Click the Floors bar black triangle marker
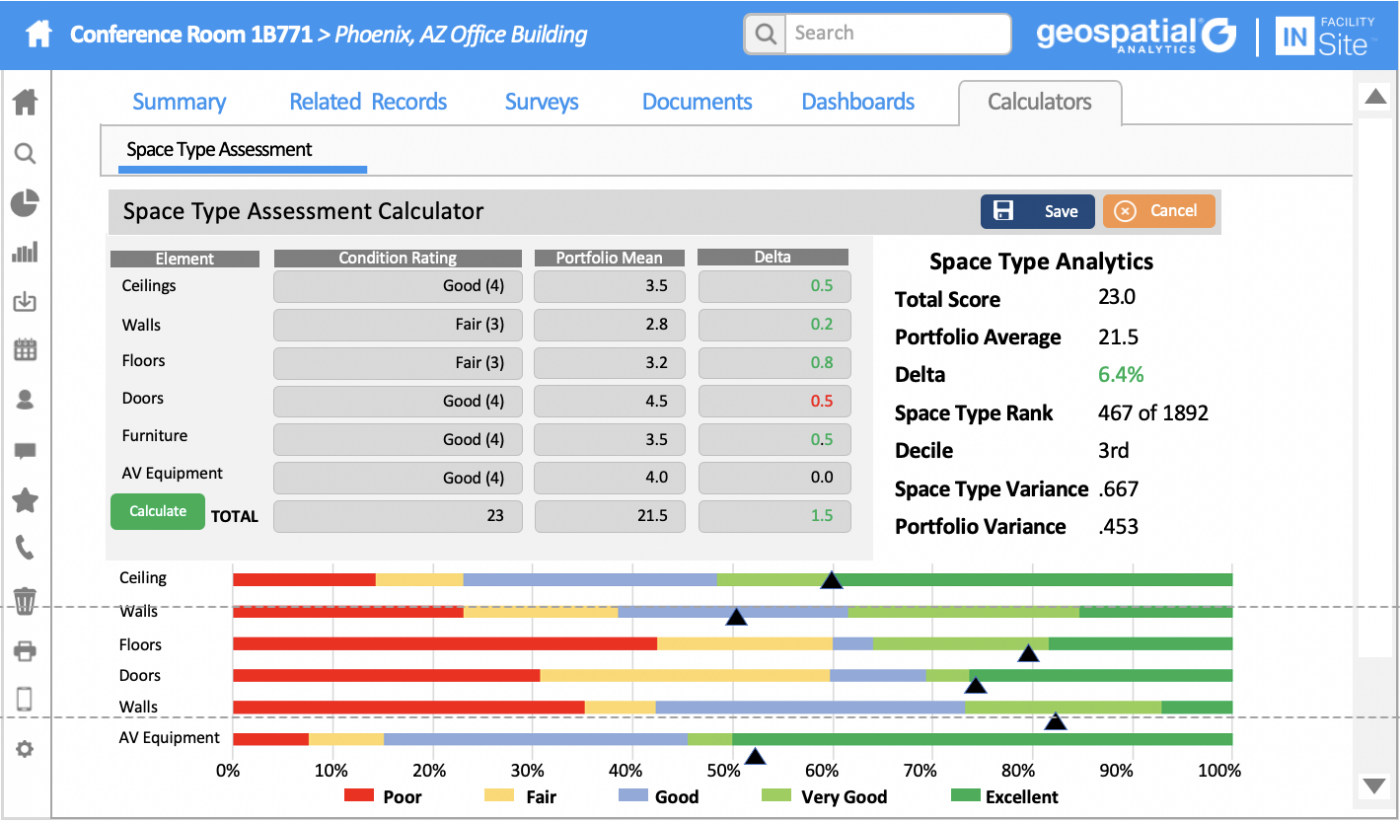1400x822 pixels. click(1028, 653)
